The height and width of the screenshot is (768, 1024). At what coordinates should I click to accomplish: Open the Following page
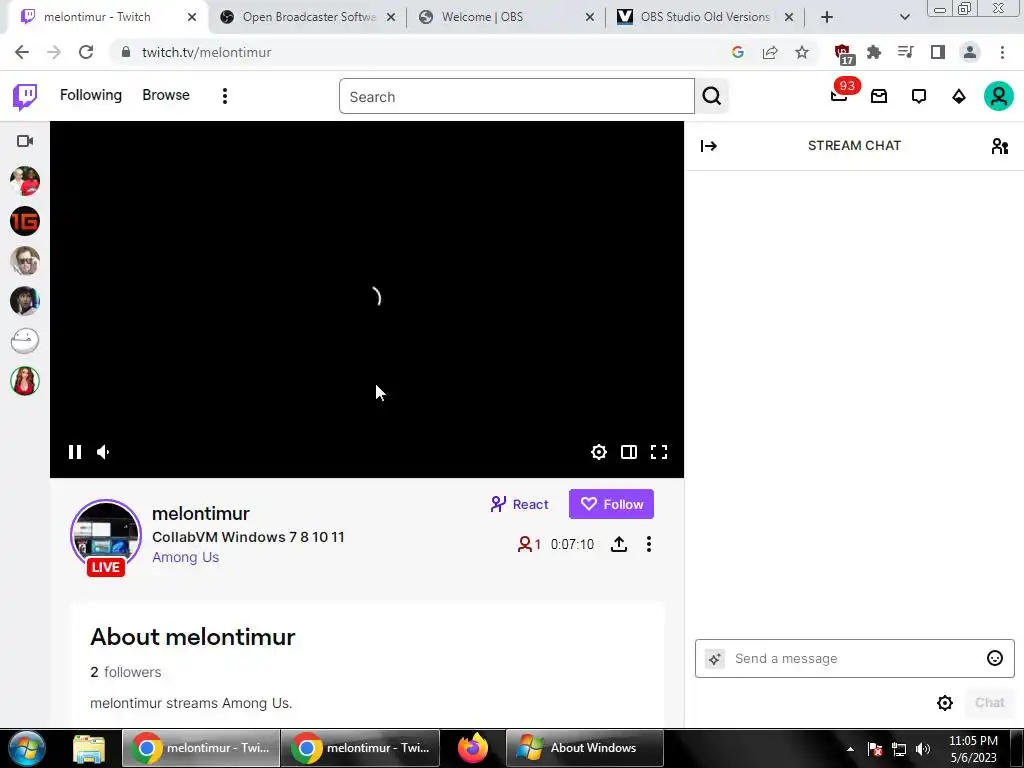click(x=91, y=95)
